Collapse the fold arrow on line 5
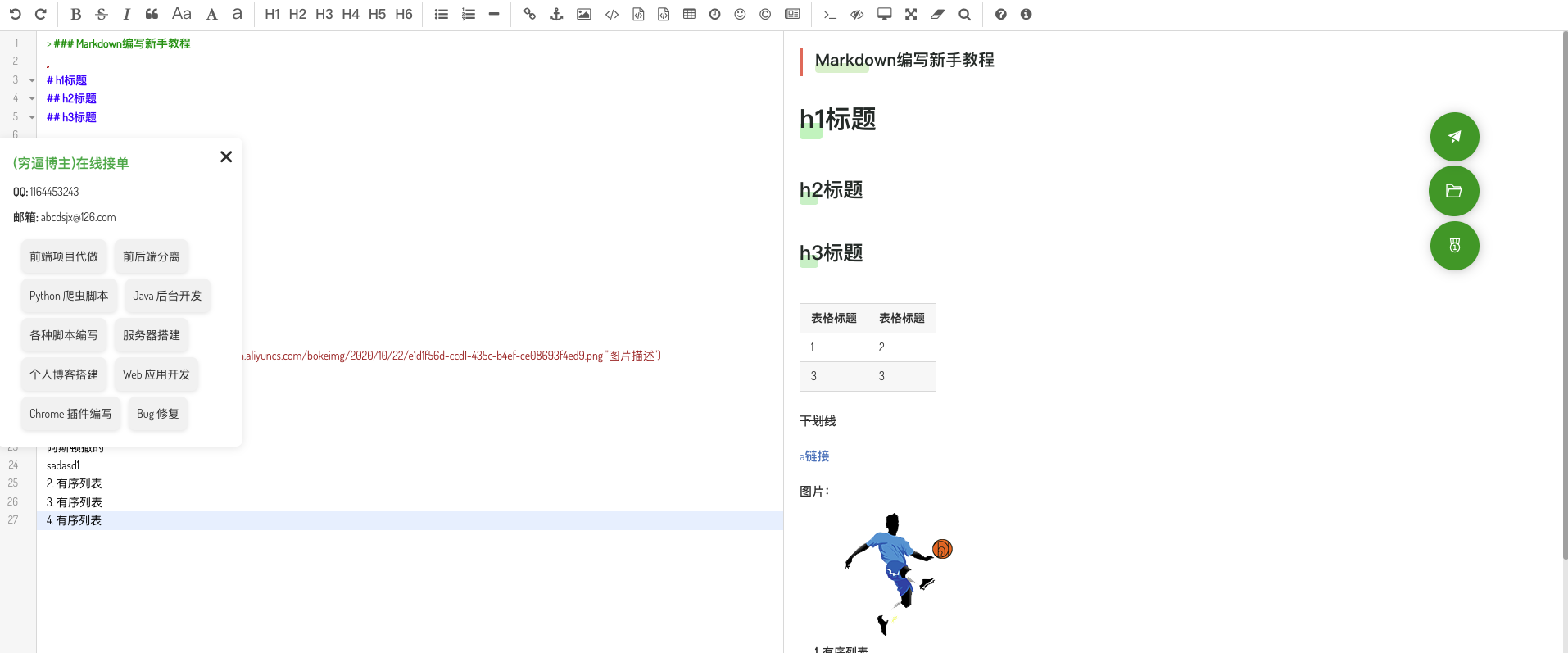Screen dimensions: 1568x653 (x=32, y=117)
